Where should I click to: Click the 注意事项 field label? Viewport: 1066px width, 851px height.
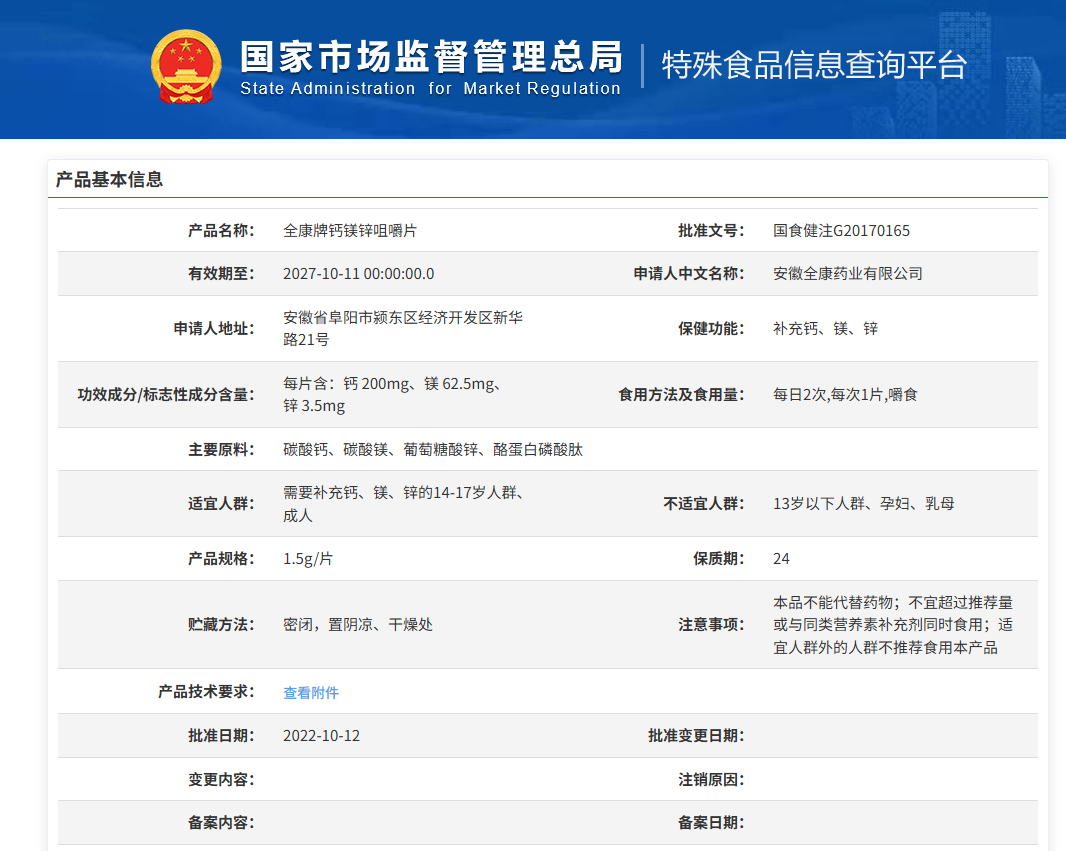tap(711, 625)
